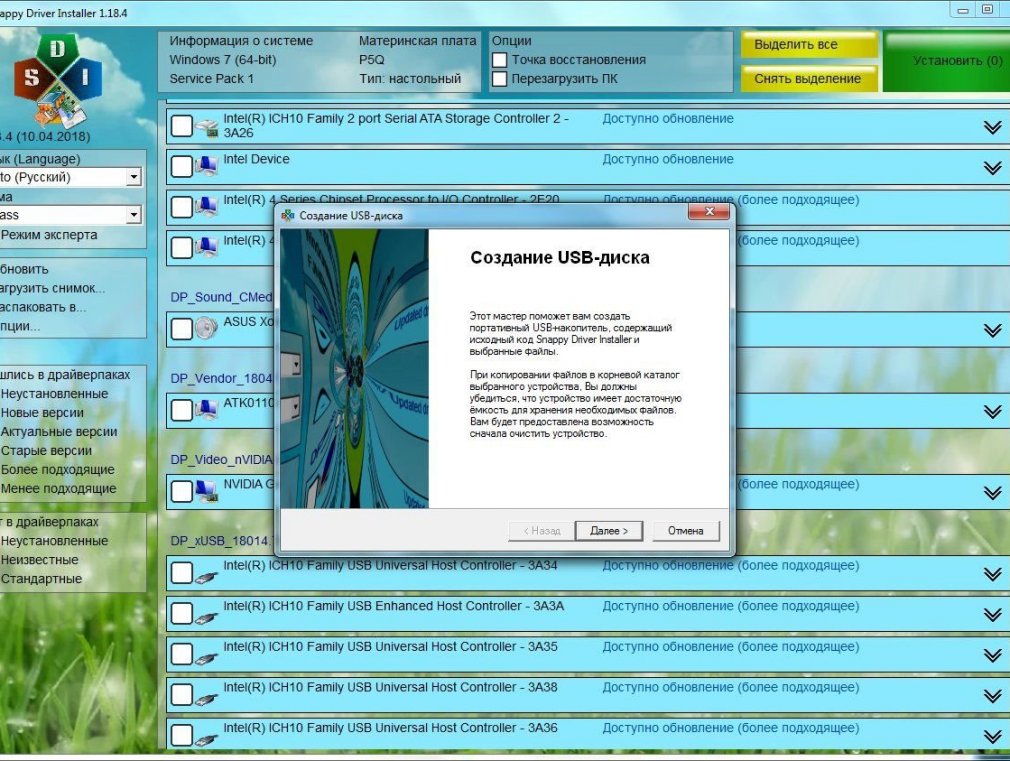Image resolution: width=1010 pixels, height=761 pixels.
Task: Click the USB plug icon for controller 3A35
Action: (x=206, y=658)
